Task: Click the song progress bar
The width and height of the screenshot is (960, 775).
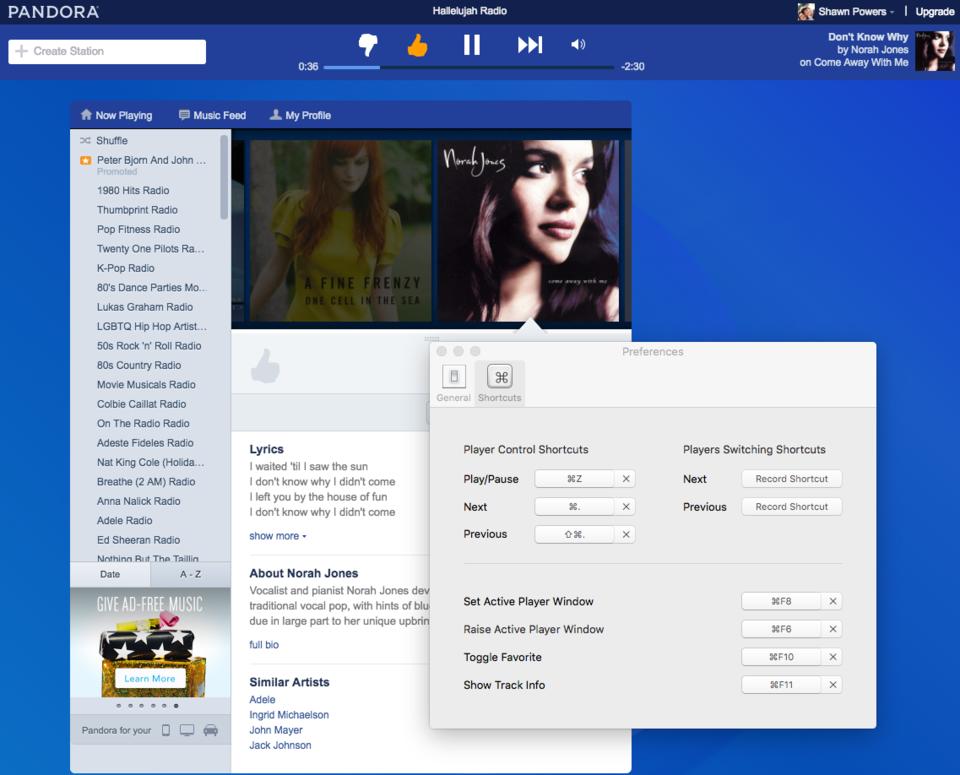Action: [468, 67]
